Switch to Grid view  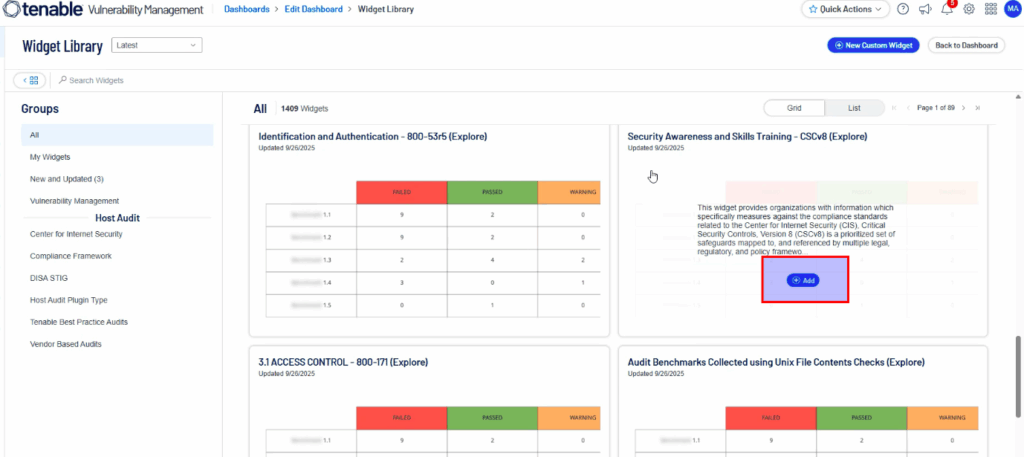(x=794, y=108)
